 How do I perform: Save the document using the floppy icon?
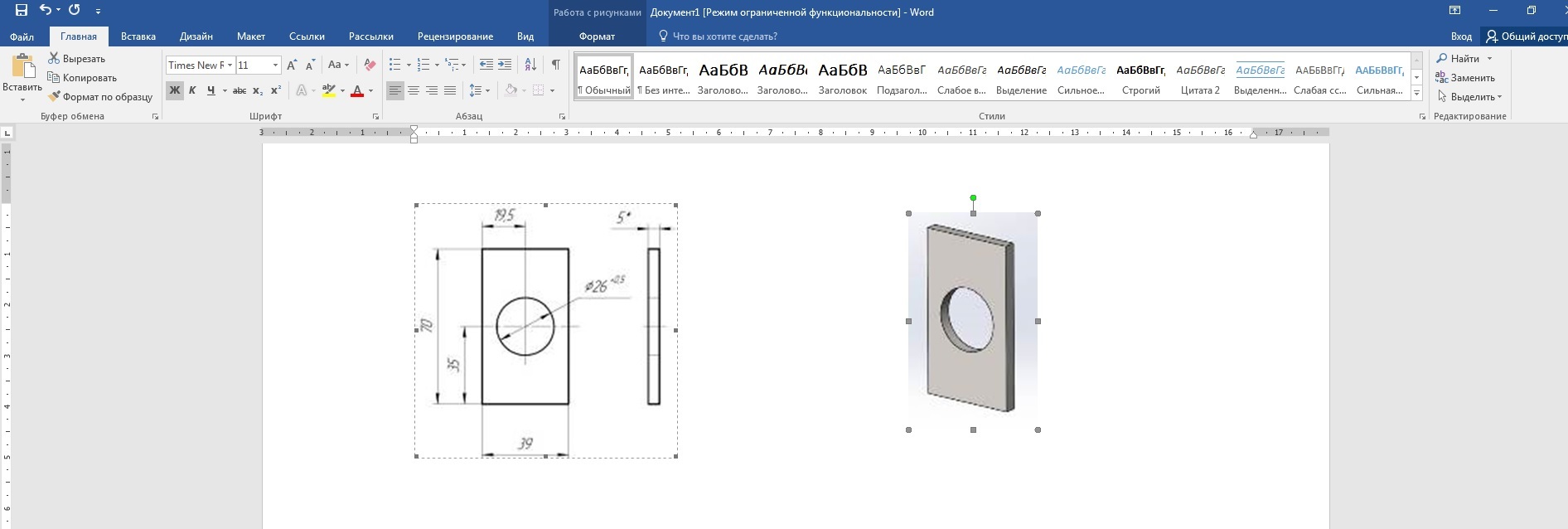(x=22, y=11)
